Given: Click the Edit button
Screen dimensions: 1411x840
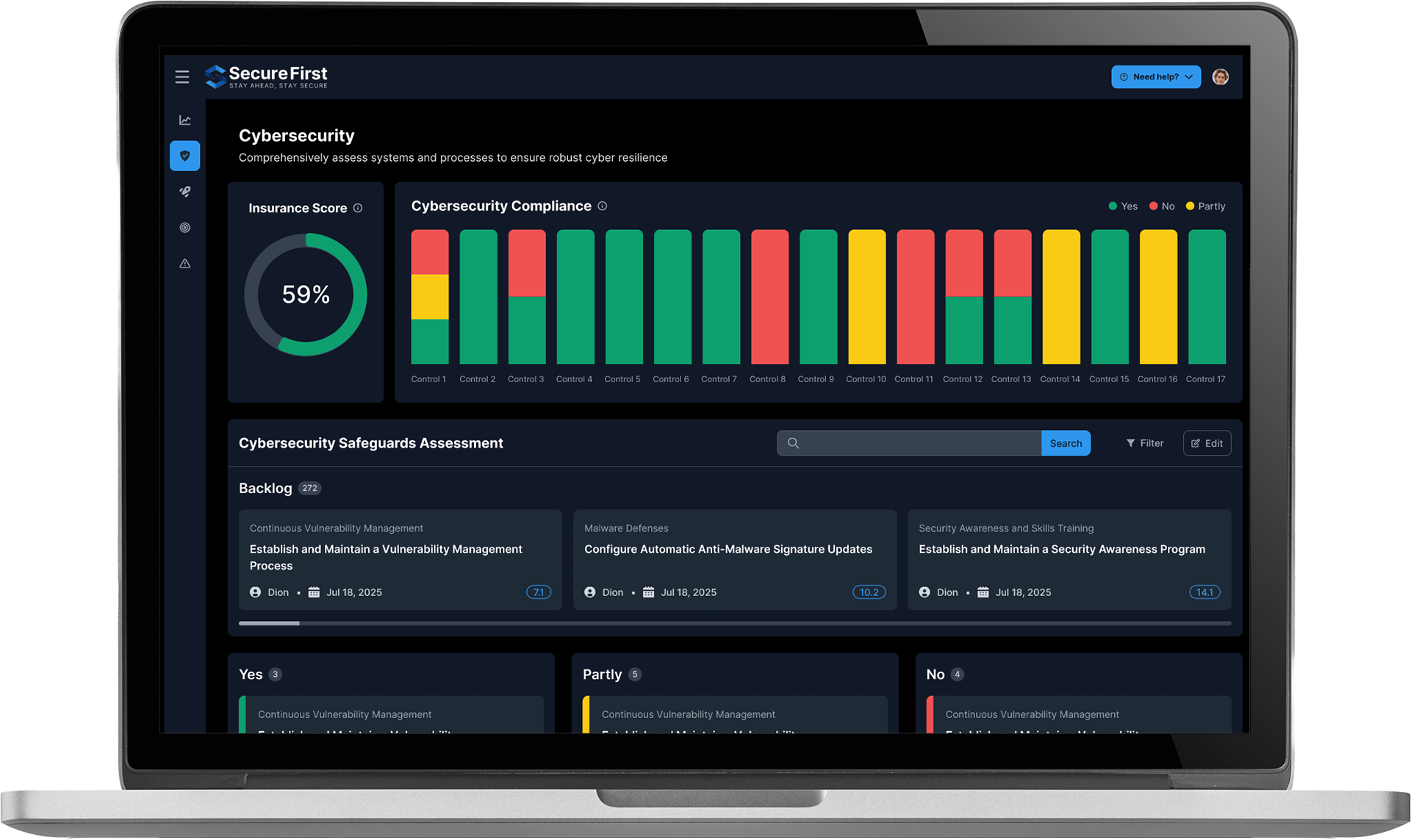Looking at the screenshot, I should [x=1207, y=443].
